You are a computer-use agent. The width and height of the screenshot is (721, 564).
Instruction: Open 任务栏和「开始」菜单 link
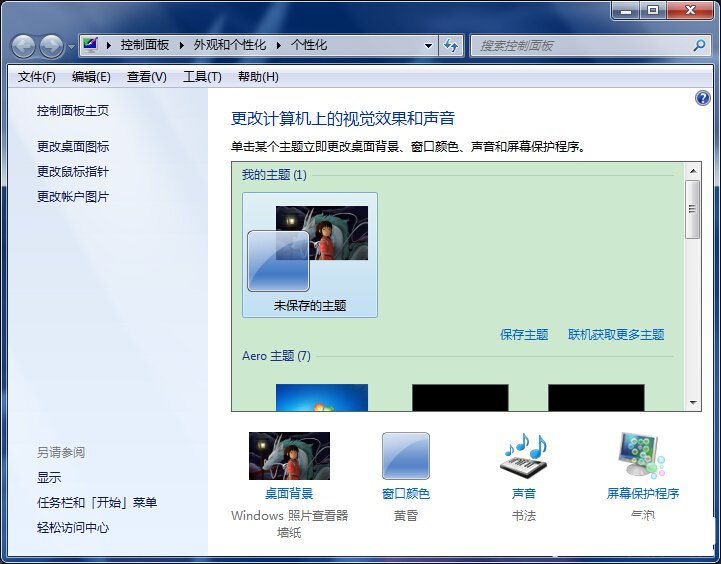click(97, 502)
